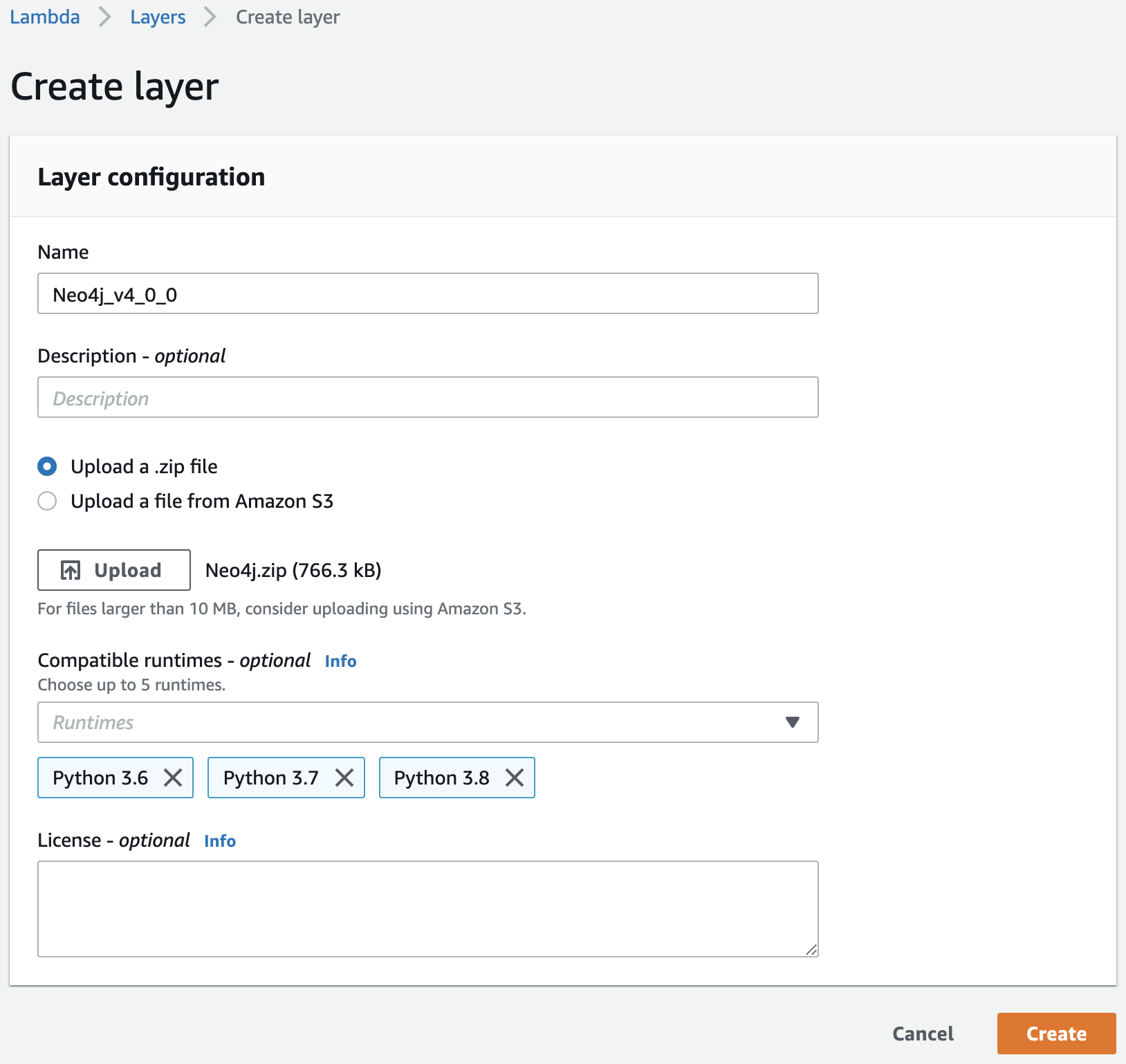Click the Runtimes placeholder field
The height and width of the screenshot is (1064, 1126).
pos(427,722)
